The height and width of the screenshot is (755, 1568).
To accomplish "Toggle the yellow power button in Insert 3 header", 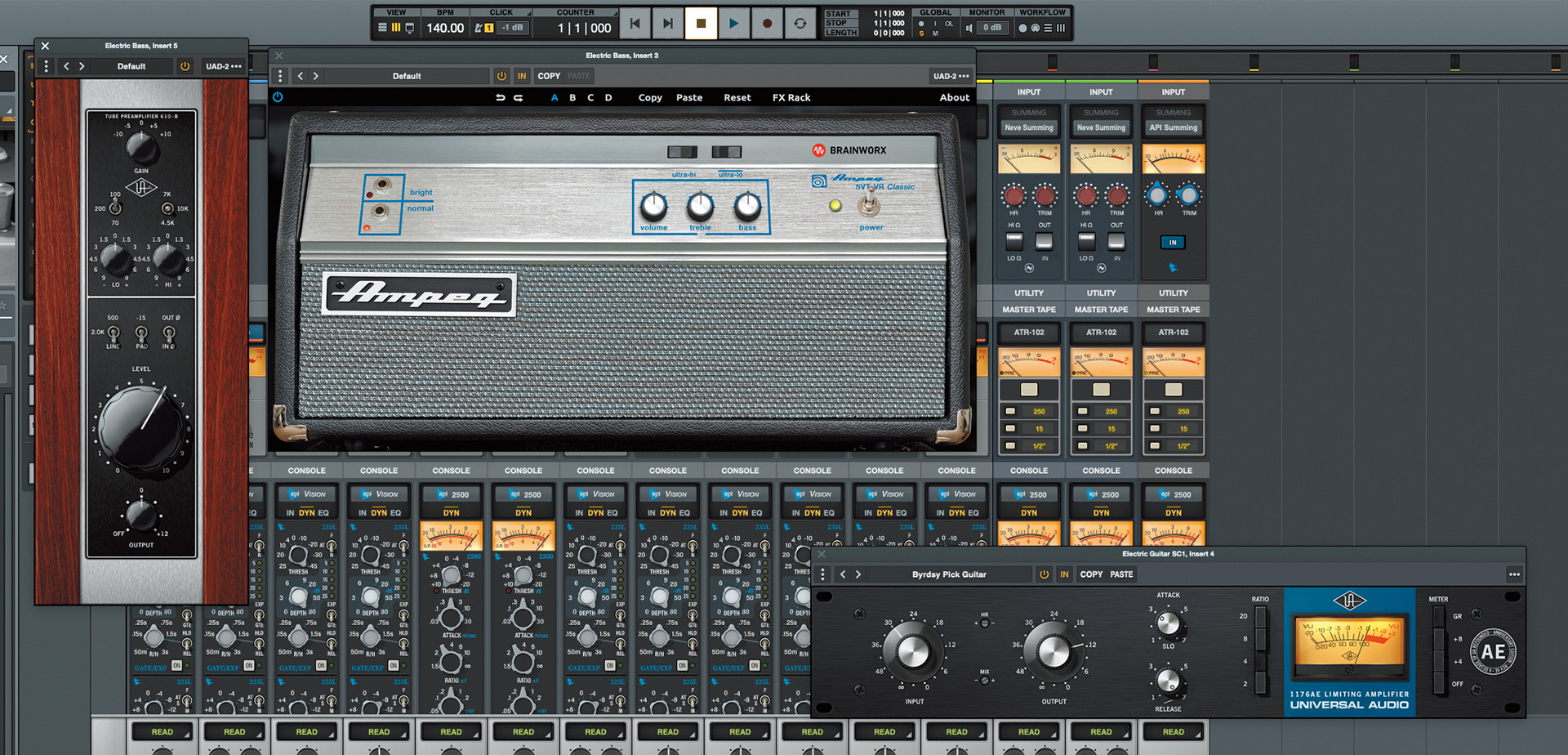I will click(501, 76).
